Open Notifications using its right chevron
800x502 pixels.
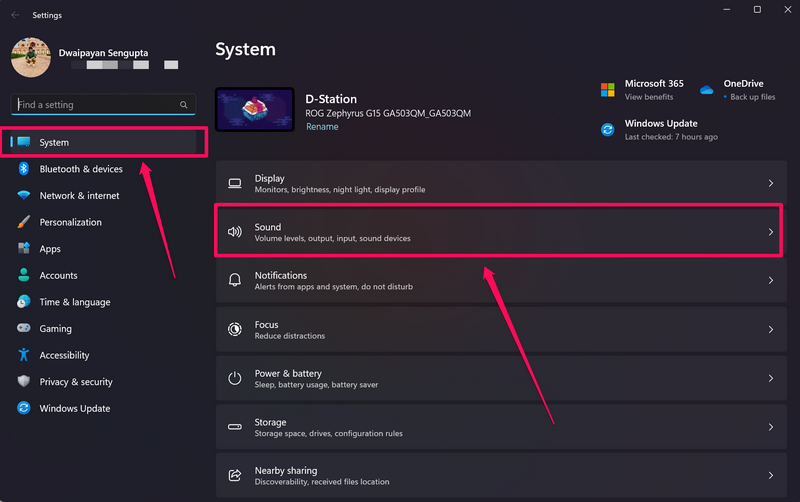(770, 281)
